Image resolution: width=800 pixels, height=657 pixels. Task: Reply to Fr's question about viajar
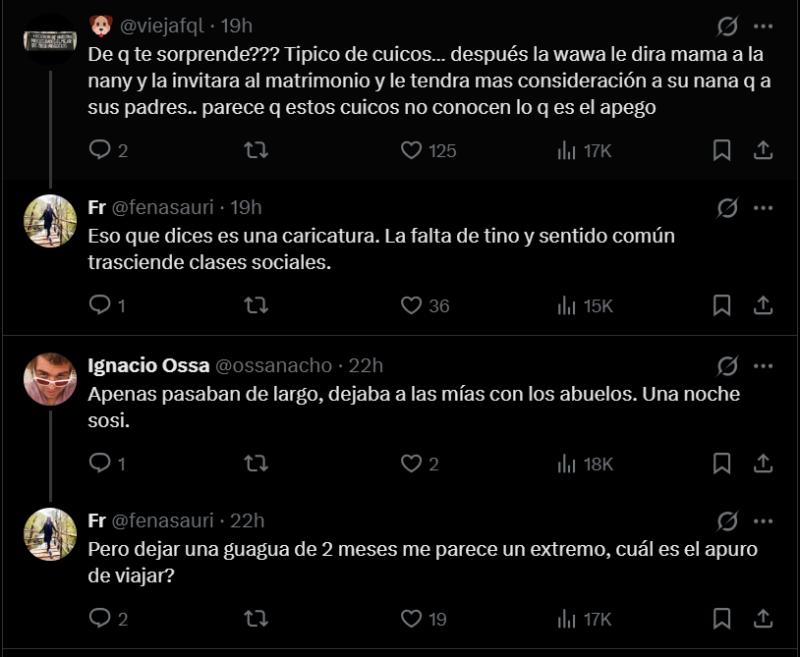click(98, 612)
